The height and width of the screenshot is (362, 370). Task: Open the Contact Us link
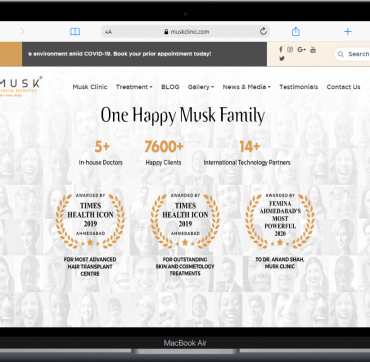(343, 87)
